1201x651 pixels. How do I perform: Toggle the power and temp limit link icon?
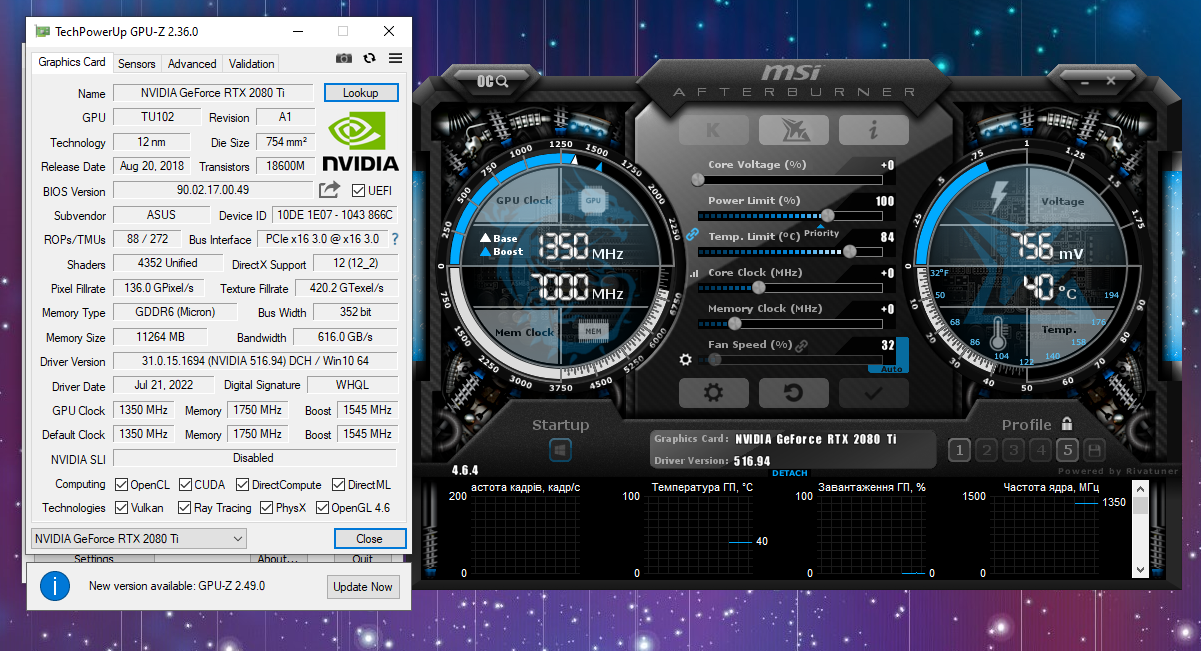point(691,233)
